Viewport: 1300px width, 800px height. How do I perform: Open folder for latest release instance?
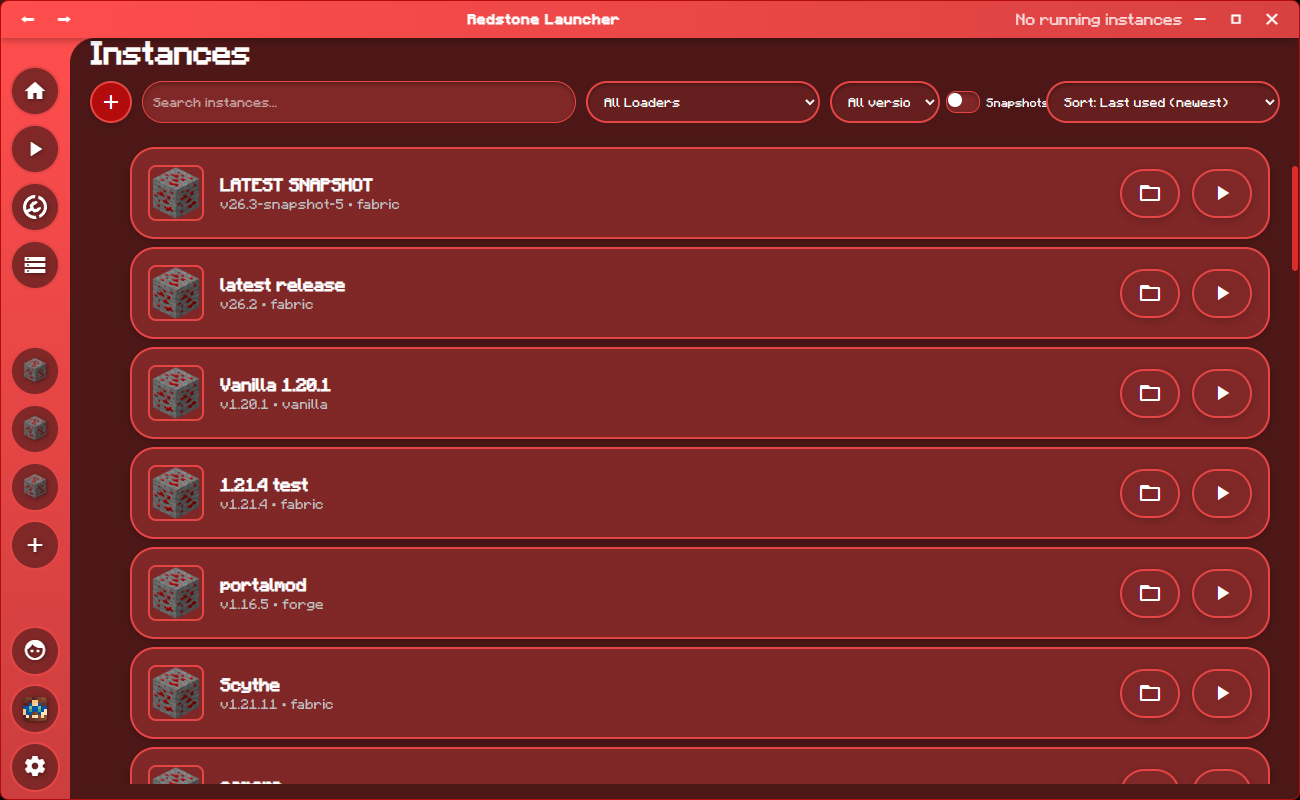click(x=1150, y=293)
